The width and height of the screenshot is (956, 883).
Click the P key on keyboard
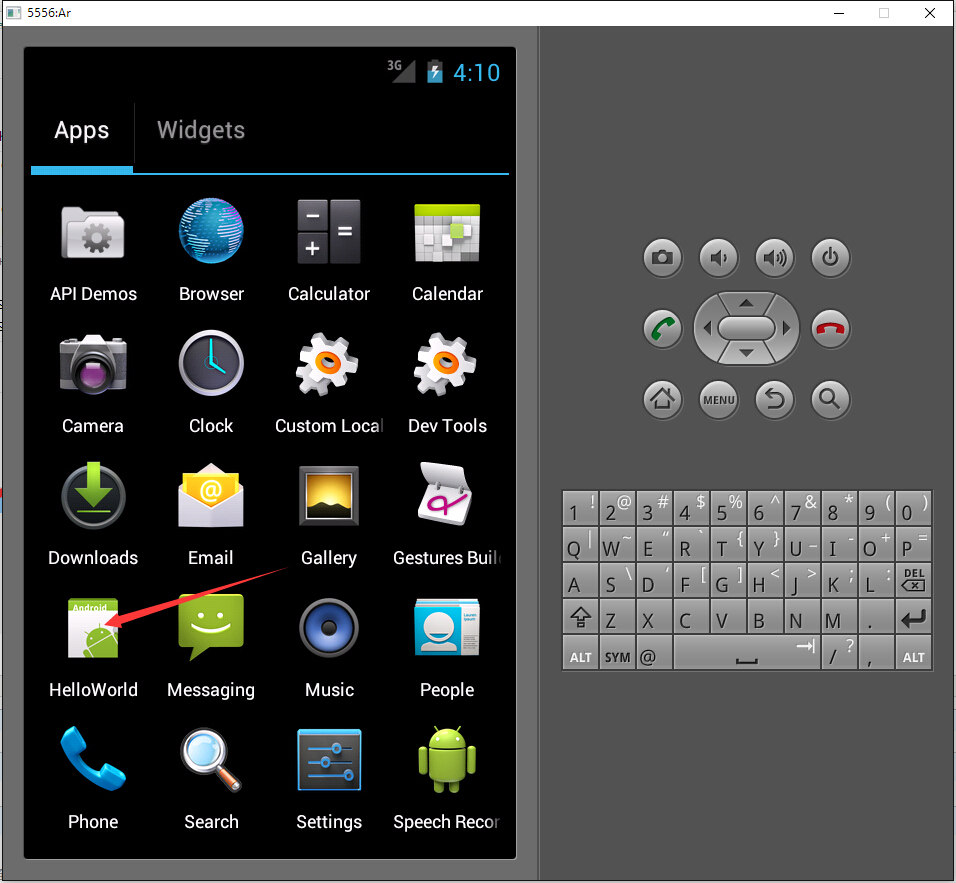tap(913, 545)
